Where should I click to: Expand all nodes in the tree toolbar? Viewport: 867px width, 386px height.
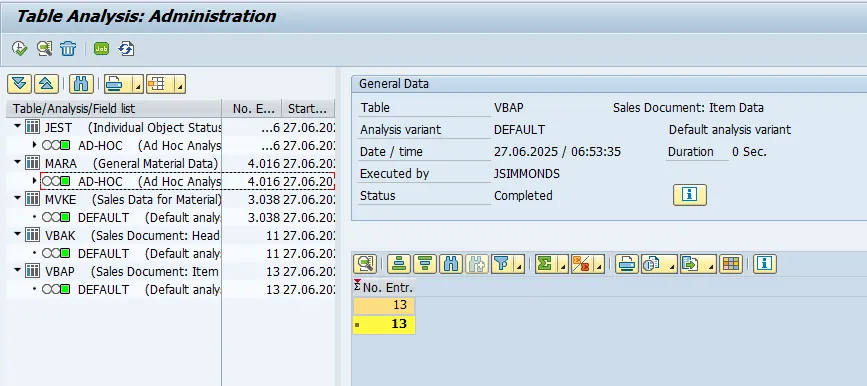19,84
